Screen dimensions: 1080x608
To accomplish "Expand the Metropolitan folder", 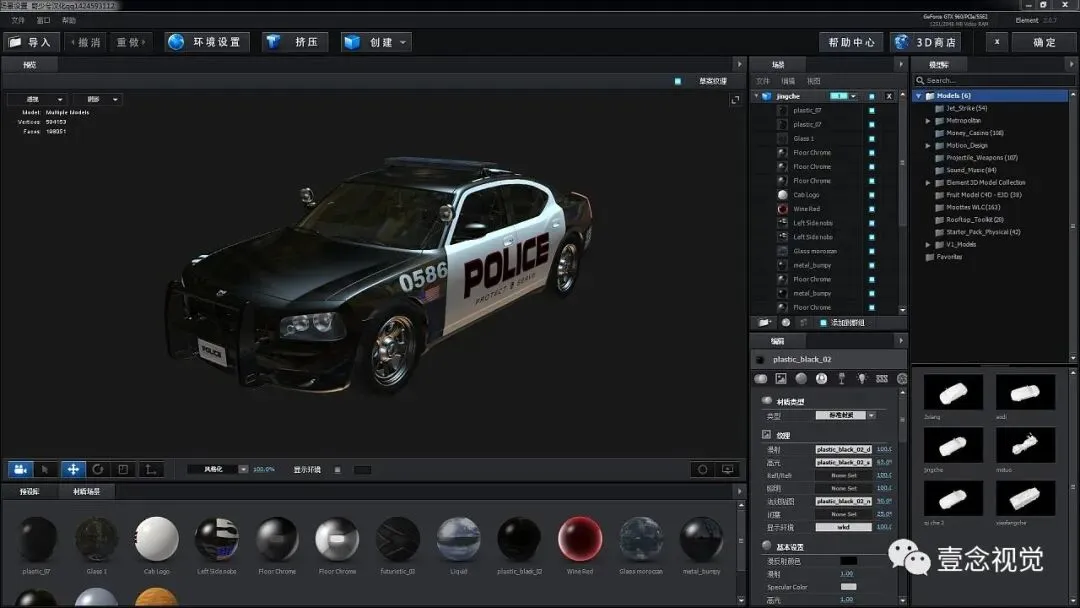I will (928, 120).
